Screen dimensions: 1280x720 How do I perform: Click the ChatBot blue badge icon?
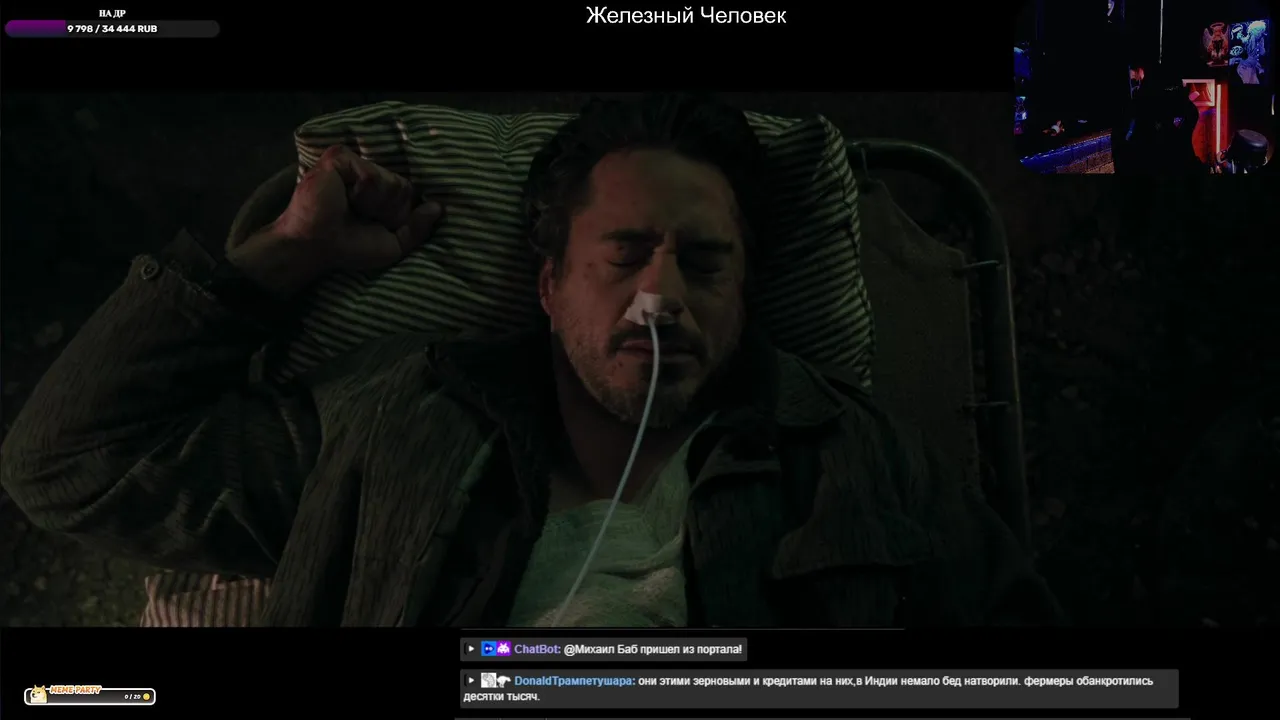pos(488,649)
